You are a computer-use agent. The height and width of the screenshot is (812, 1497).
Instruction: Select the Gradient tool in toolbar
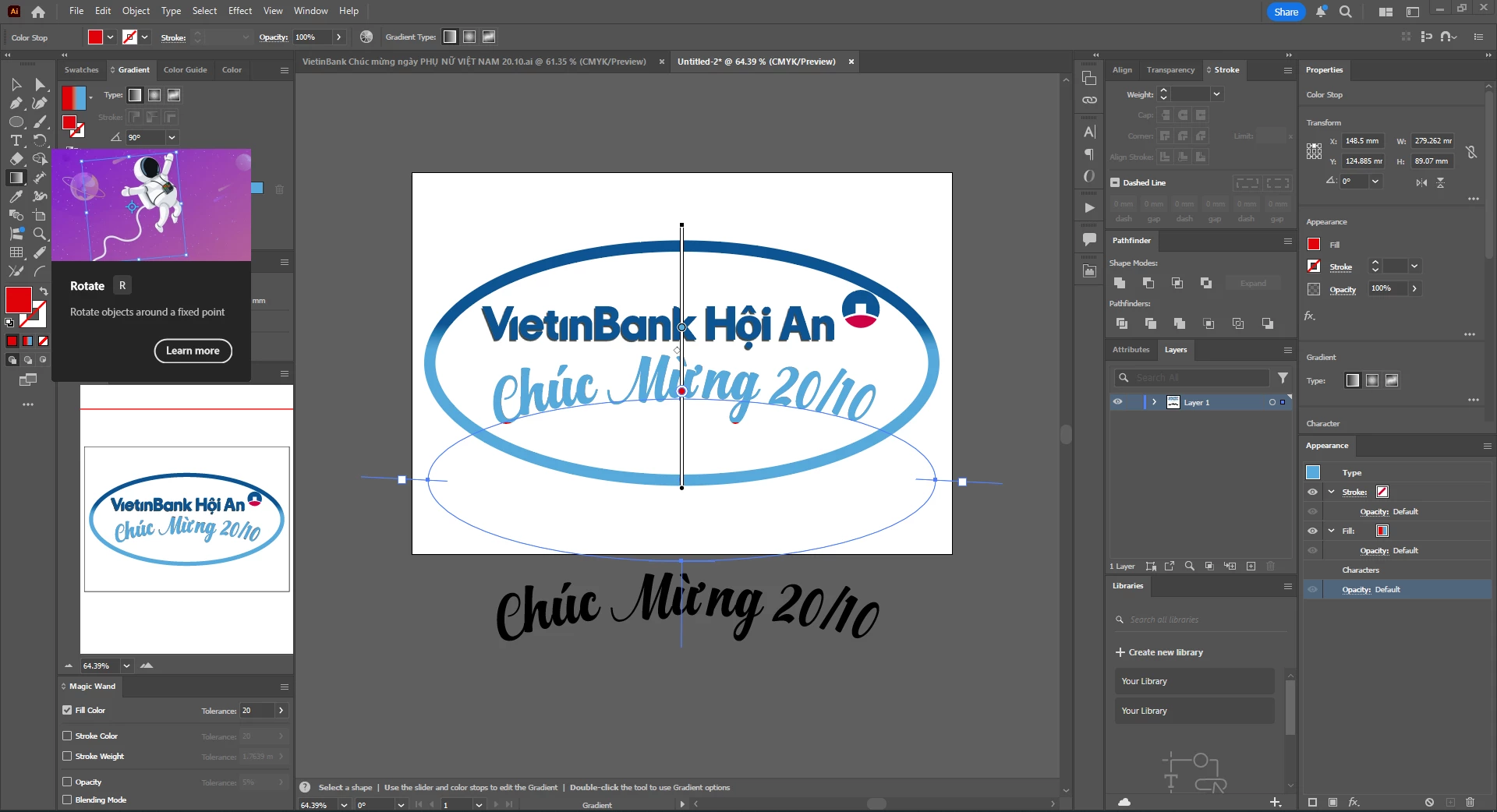click(x=16, y=178)
